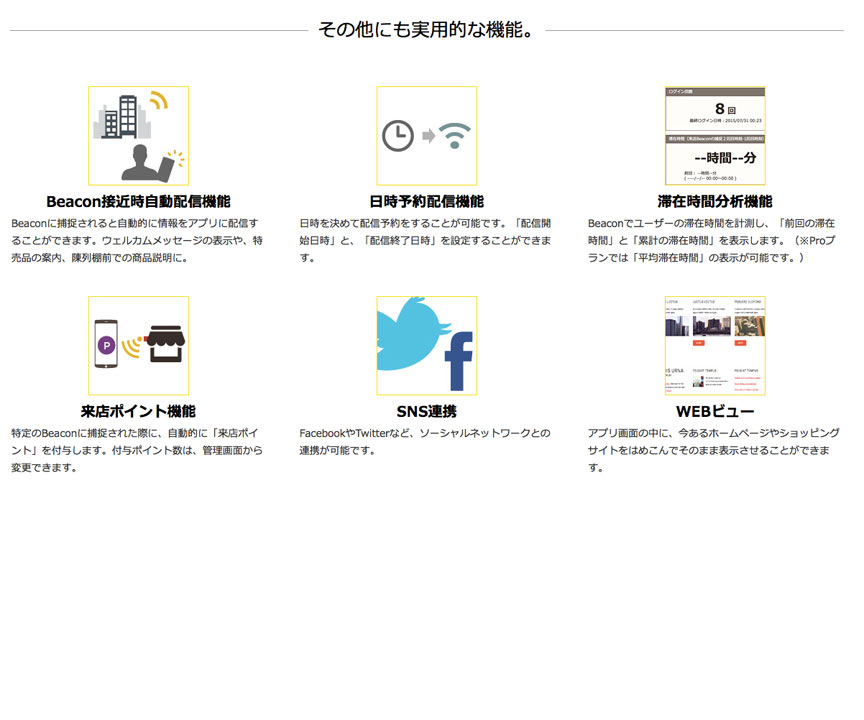
Task: Select the 日時予約配信機能 heading
Action: pyautogui.click(x=426, y=201)
